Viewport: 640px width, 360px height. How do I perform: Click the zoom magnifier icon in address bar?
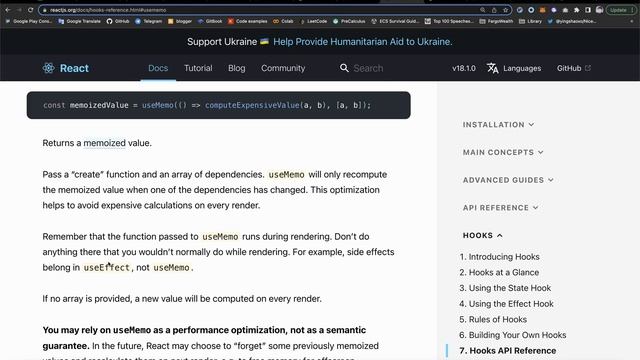coord(482,10)
